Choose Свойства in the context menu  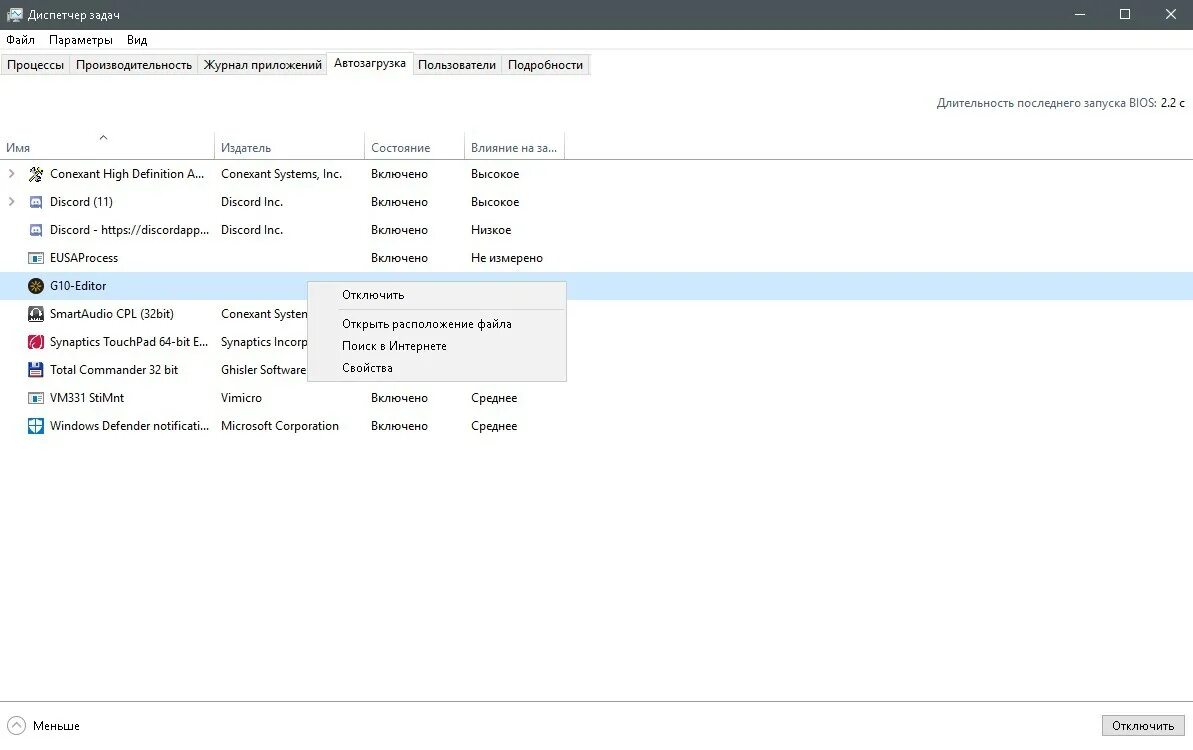(437, 368)
